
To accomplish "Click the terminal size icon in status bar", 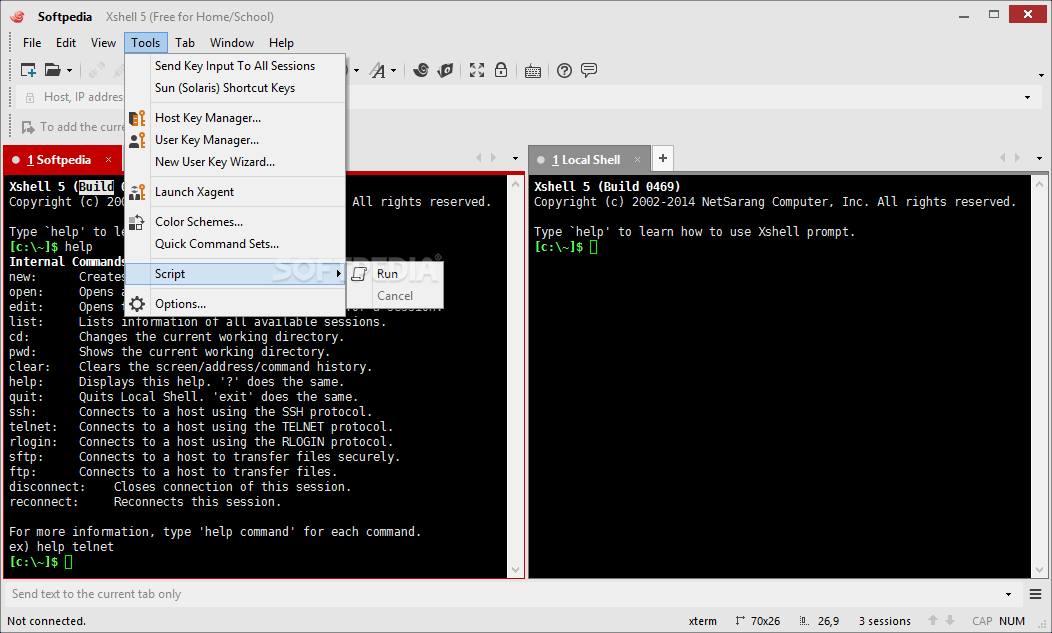I will (740, 621).
